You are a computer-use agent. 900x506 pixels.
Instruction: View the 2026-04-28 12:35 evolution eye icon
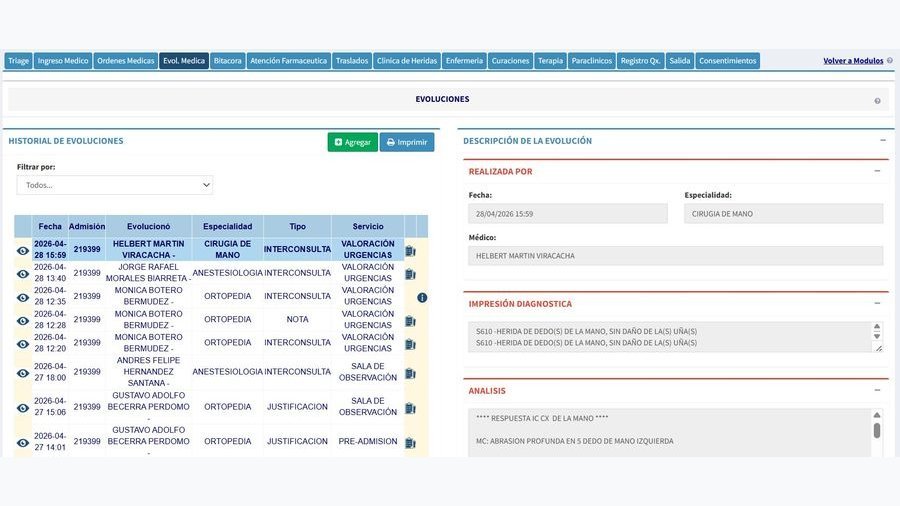pyautogui.click(x=22, y=298)
